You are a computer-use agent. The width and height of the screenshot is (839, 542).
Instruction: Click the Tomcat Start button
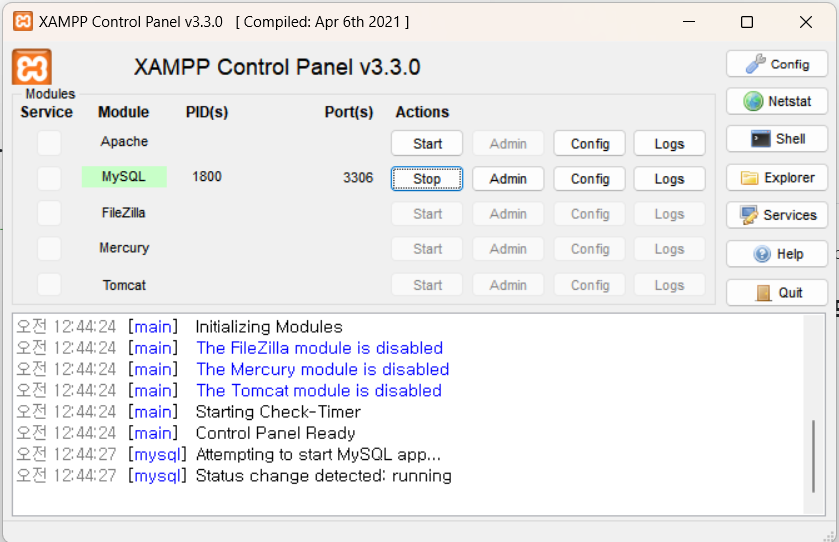point(427,285)
